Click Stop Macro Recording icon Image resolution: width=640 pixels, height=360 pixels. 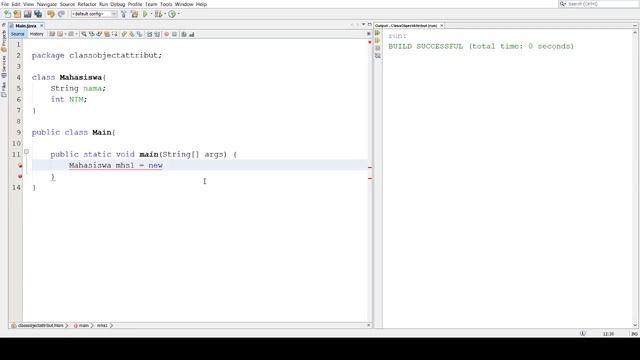[x=174, y=34]
